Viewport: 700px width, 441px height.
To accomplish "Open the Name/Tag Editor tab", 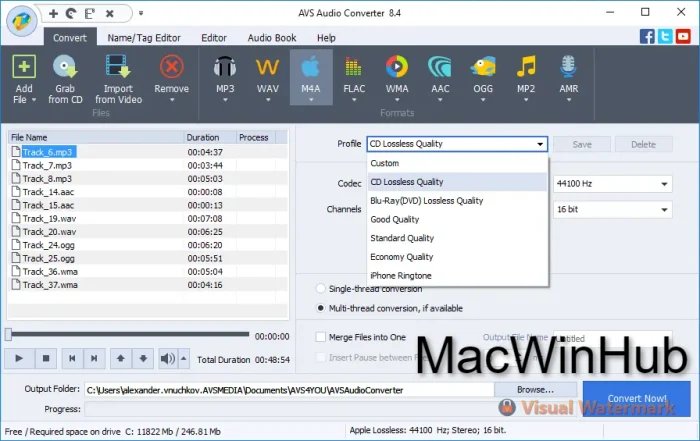I will coord(144,37).
